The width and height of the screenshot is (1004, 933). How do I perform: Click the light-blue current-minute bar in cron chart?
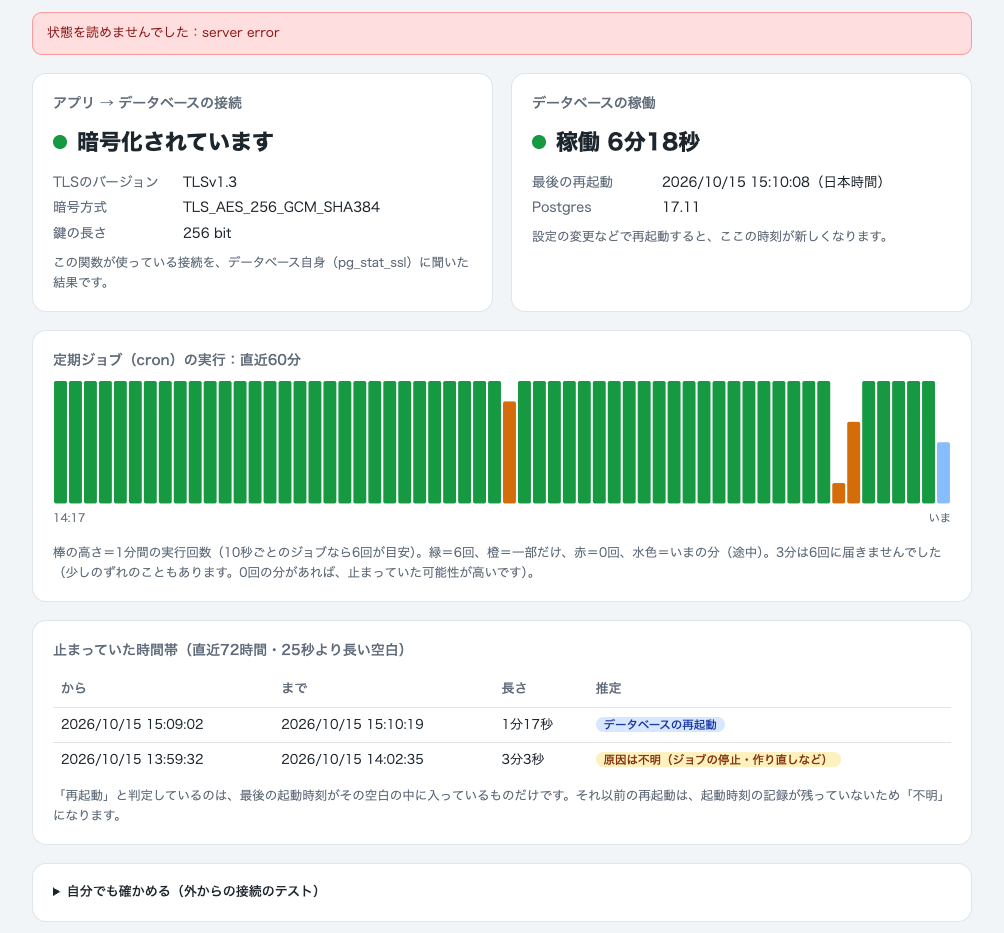click(943, 473)
